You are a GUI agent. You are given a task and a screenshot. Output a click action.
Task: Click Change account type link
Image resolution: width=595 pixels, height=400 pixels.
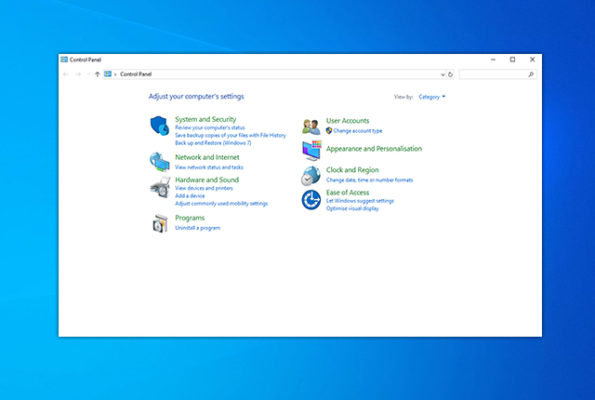click(x=358, y=131)
